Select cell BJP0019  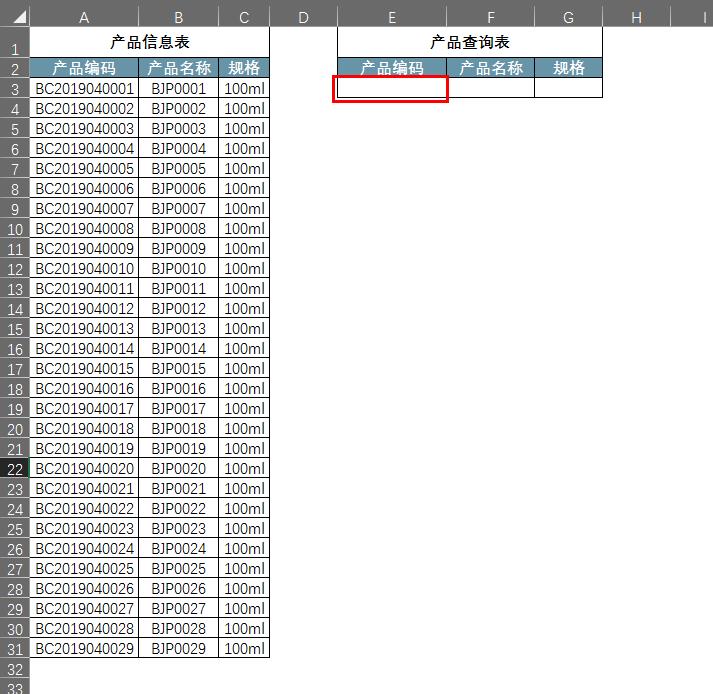(x=179, y=448)
